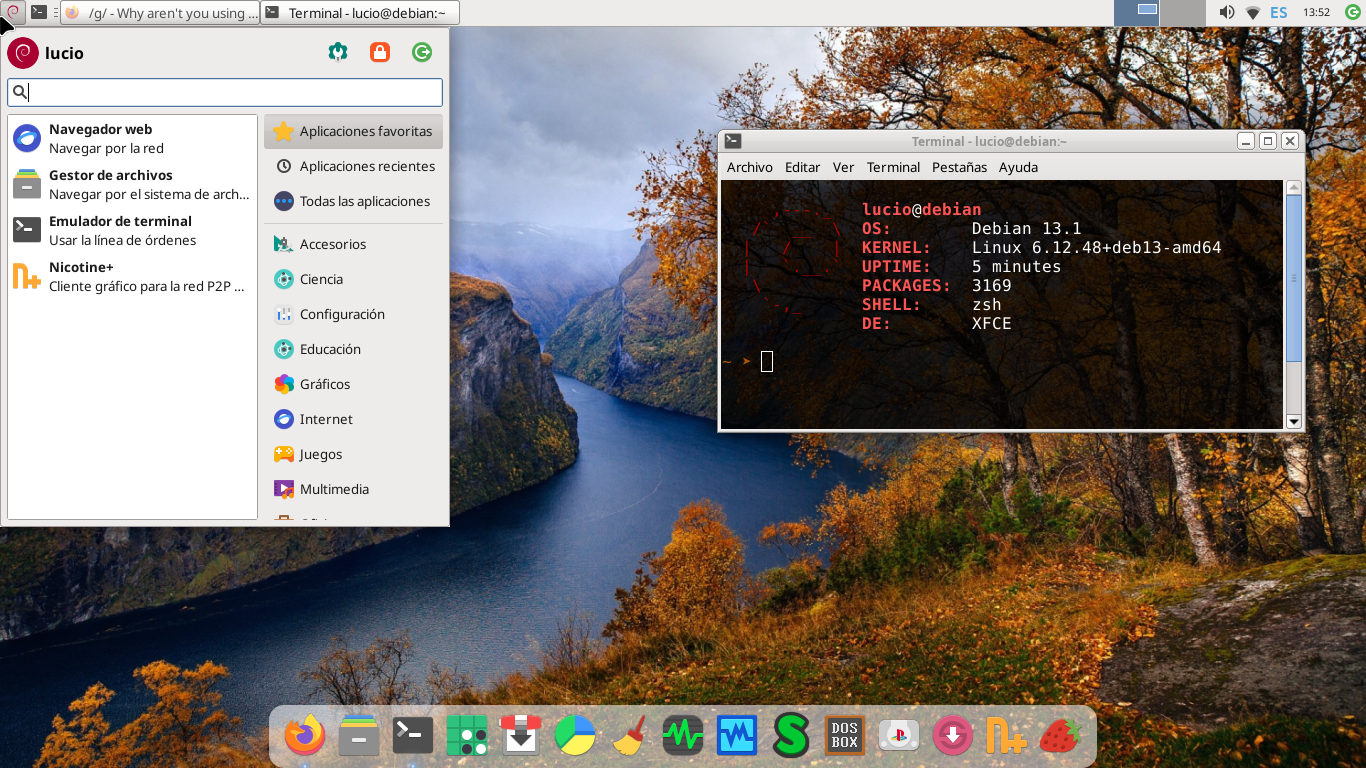Image resolution: width=1366 pixels, height=768 pixels.
Task: Open the Terminal menu in the menu bar
Action: (x=893, y=167)
